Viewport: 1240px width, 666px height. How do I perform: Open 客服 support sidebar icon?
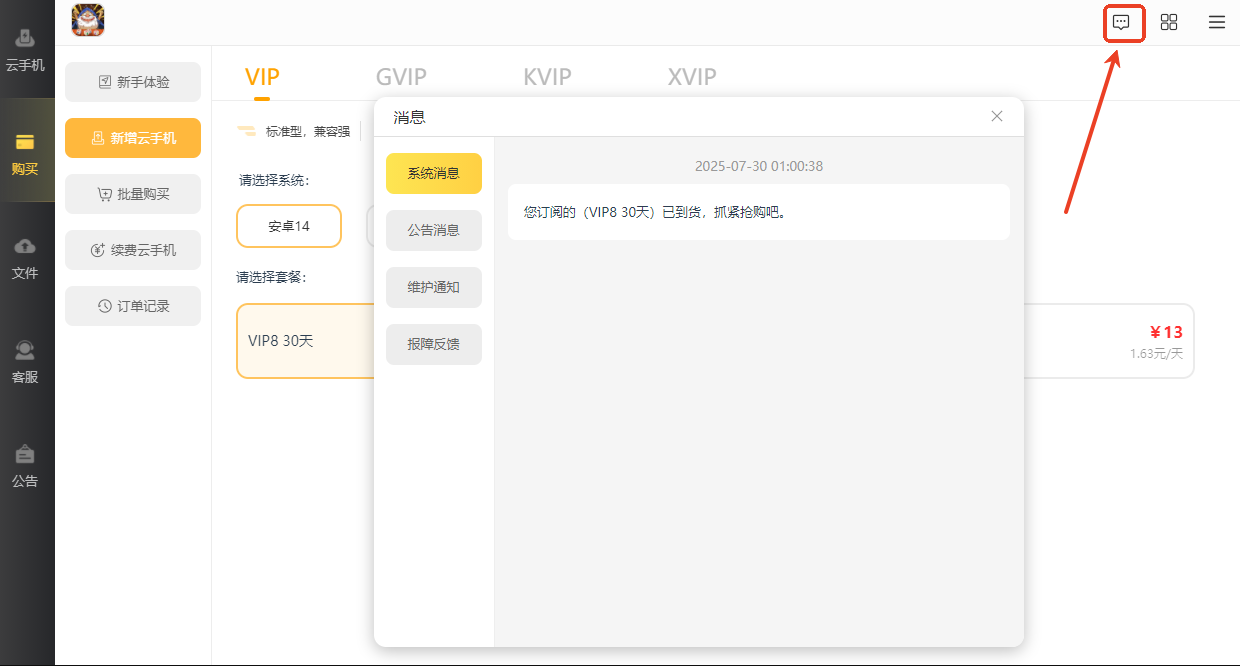pos(26,361)
